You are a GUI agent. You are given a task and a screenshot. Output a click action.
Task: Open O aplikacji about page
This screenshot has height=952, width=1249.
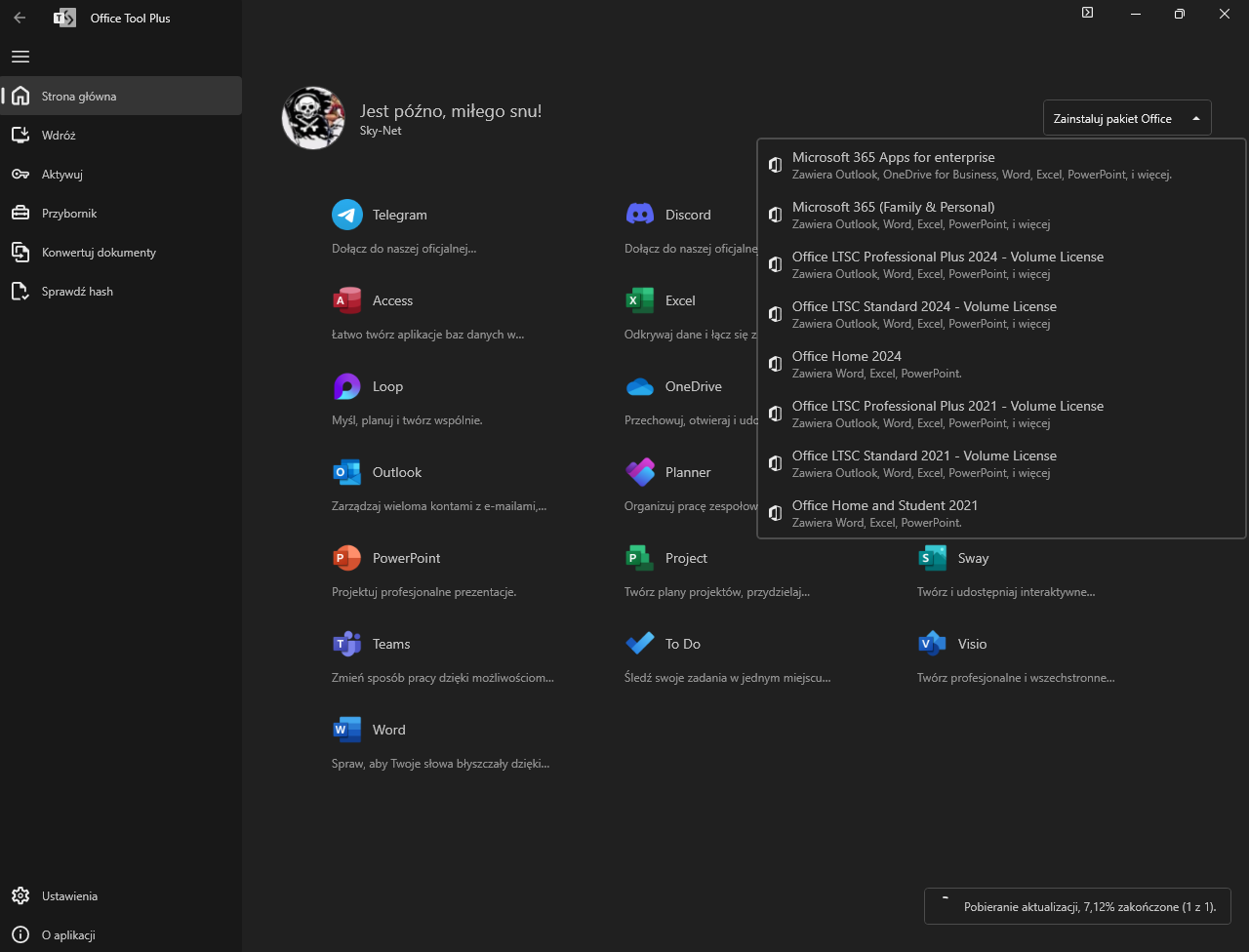coord(121,934)
